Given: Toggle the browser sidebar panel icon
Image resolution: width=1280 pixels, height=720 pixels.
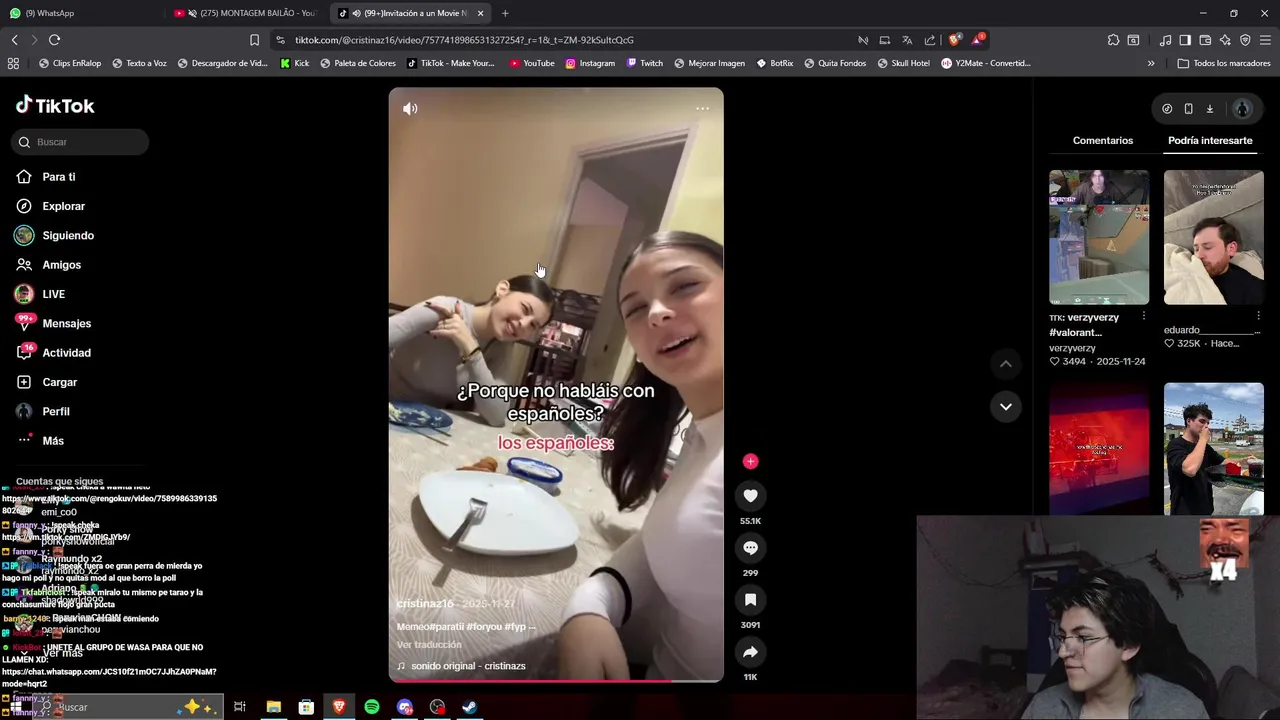Looking at the screenshot, I should click(x=1185, y=40).
